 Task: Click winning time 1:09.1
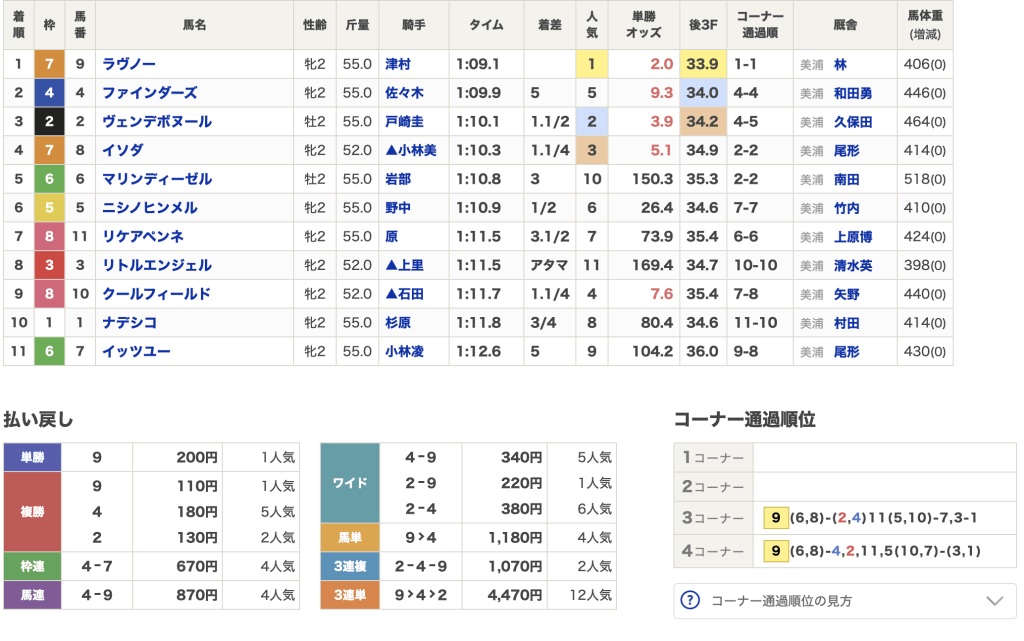(x=478, y=64)
